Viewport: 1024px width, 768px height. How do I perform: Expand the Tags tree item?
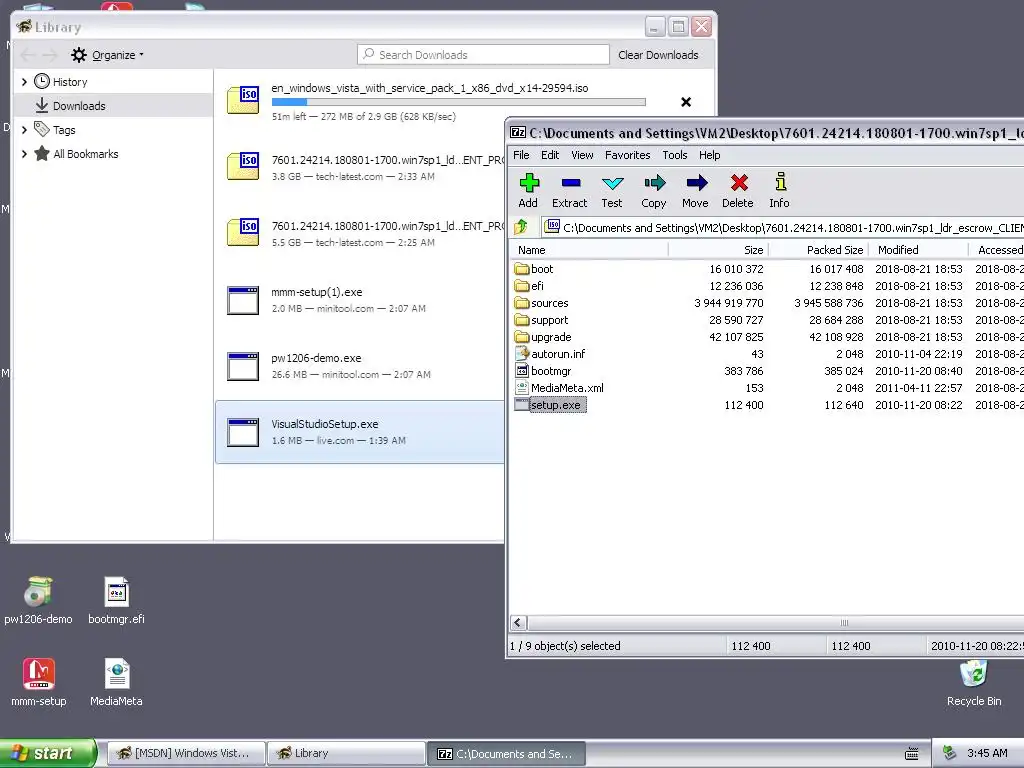(24, 130)
